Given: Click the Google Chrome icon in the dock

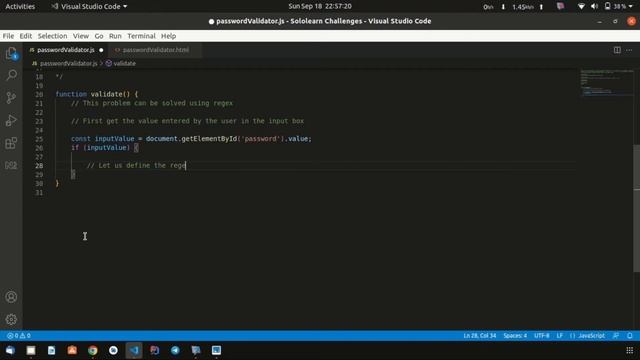Looking at the screenshot, I should click(93, 350).
